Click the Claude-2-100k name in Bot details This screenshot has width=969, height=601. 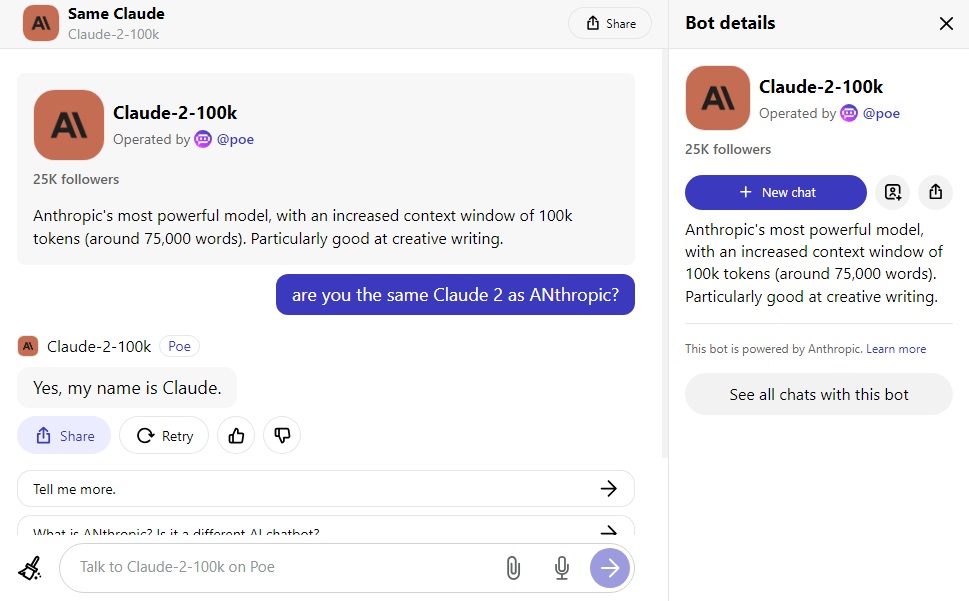pos(821,86)
